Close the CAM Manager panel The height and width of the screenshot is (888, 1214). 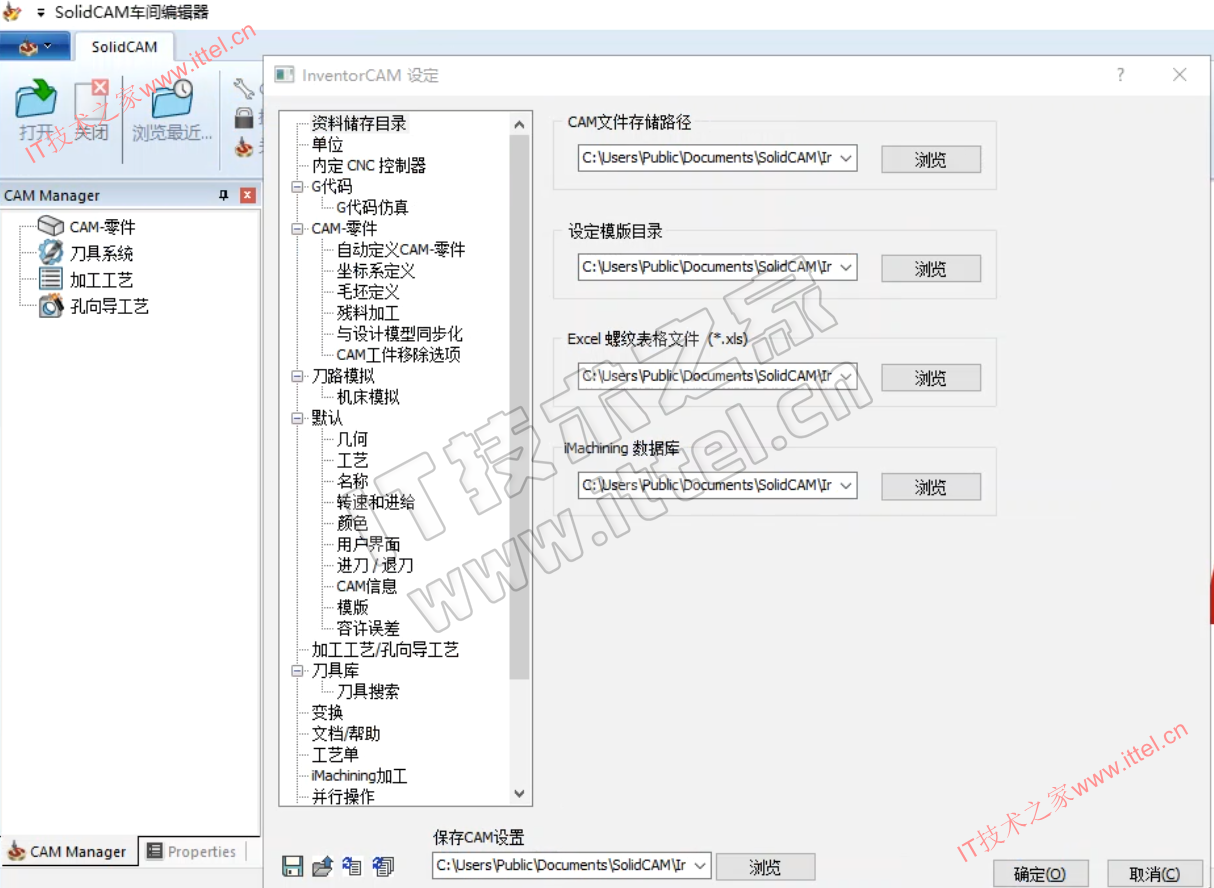248,196
